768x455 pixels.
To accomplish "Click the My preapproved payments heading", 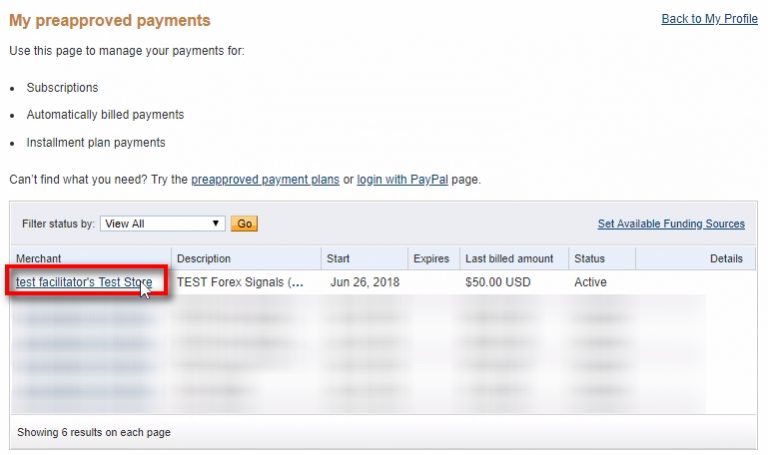I will tap(110, 20).
